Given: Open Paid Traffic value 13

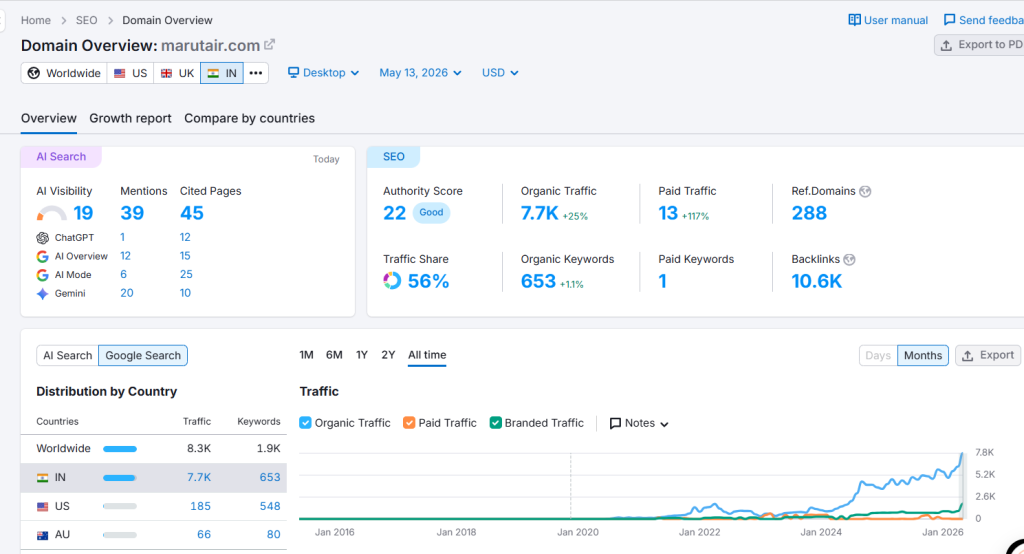Looking at the screenshot, I should (x=668, y=213).
